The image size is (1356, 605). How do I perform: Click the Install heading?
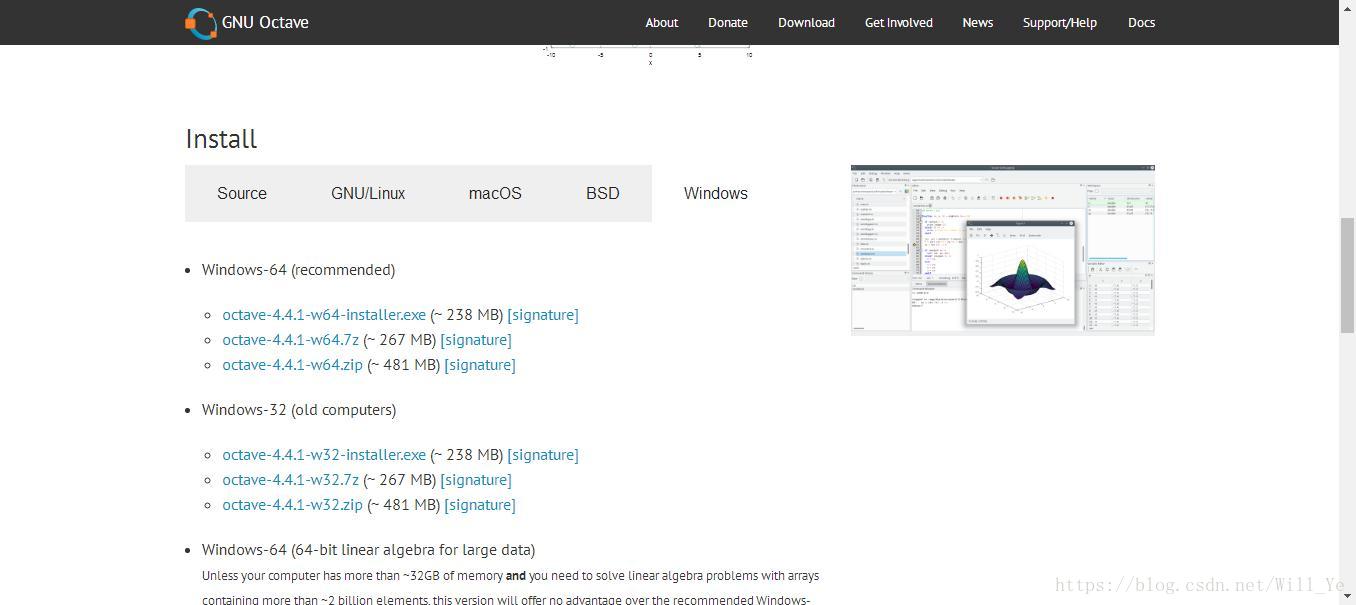coord(221,139)
